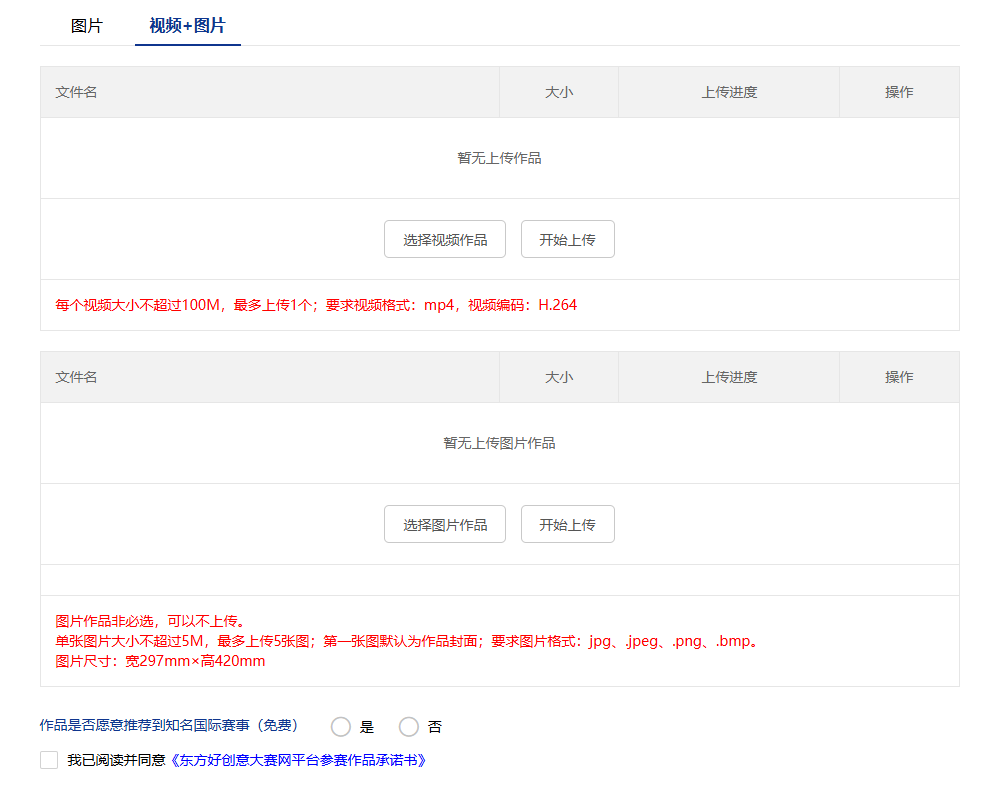Select the 视频+图片 tab
Screen dimensions: 993x789
[187, 26]
